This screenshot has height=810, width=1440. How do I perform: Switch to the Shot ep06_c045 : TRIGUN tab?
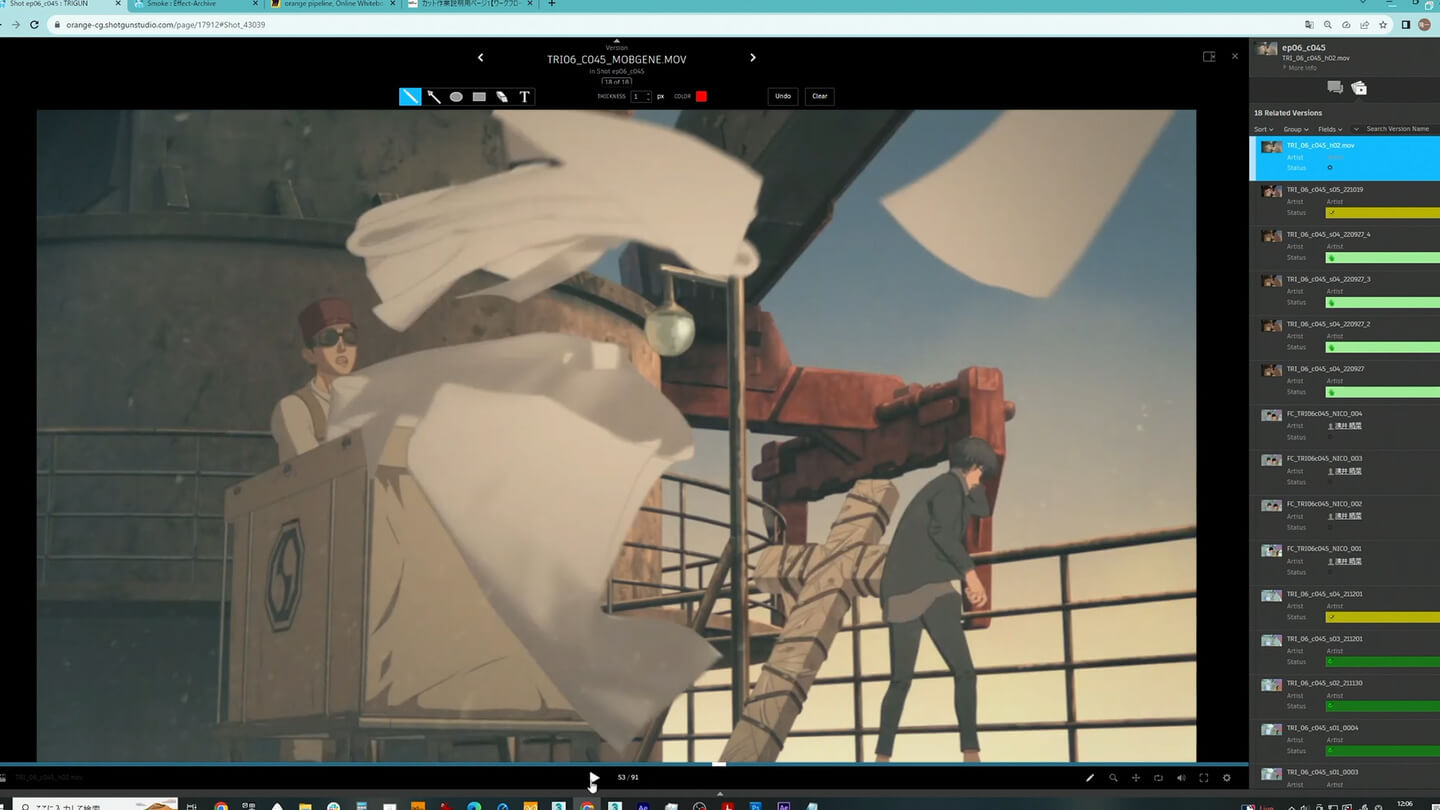tap(58, 4)
